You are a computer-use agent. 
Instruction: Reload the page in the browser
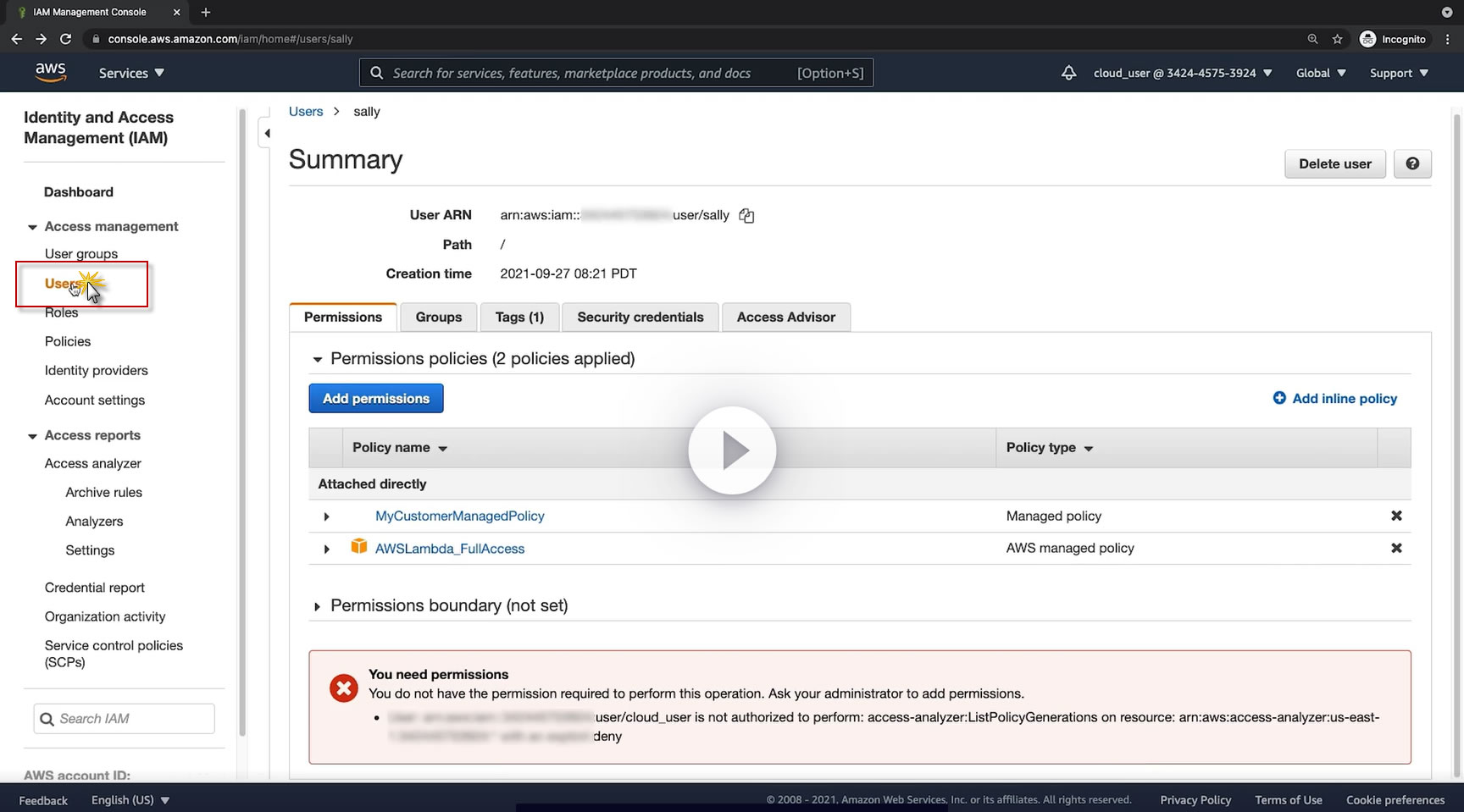pyautogui.click(x=65, y=39)
